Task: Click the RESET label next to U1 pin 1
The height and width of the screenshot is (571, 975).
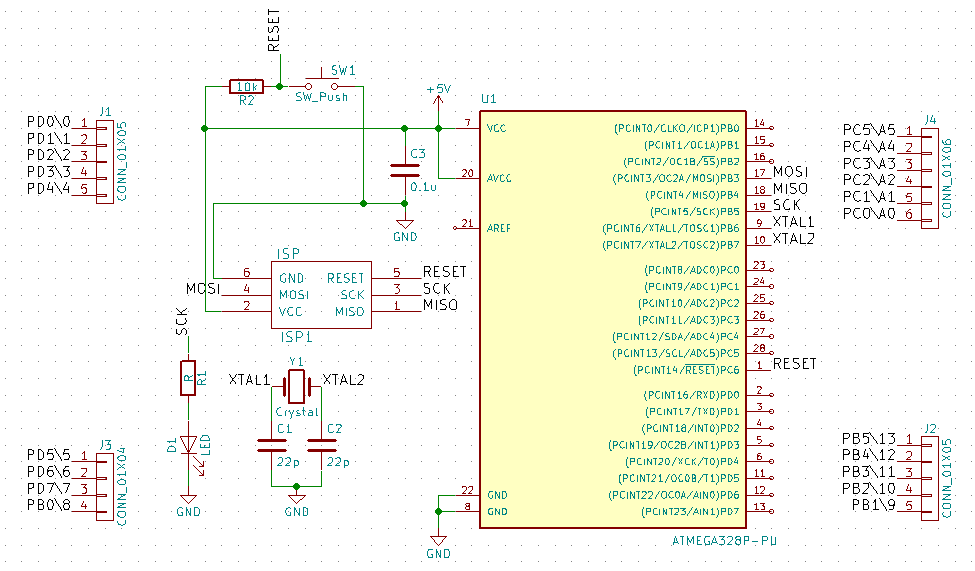Action: 795,364
